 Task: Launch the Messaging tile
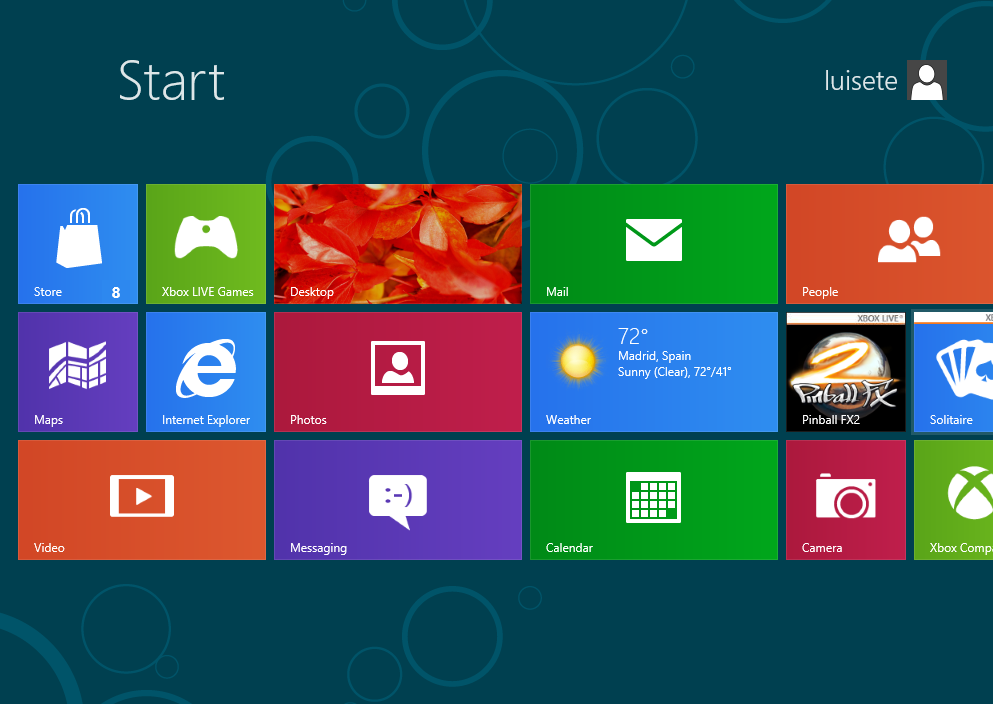click(x=398, y=500)
